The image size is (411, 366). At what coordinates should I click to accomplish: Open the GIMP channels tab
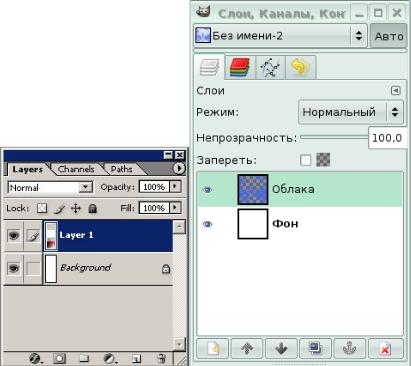[x=240, y=67]
